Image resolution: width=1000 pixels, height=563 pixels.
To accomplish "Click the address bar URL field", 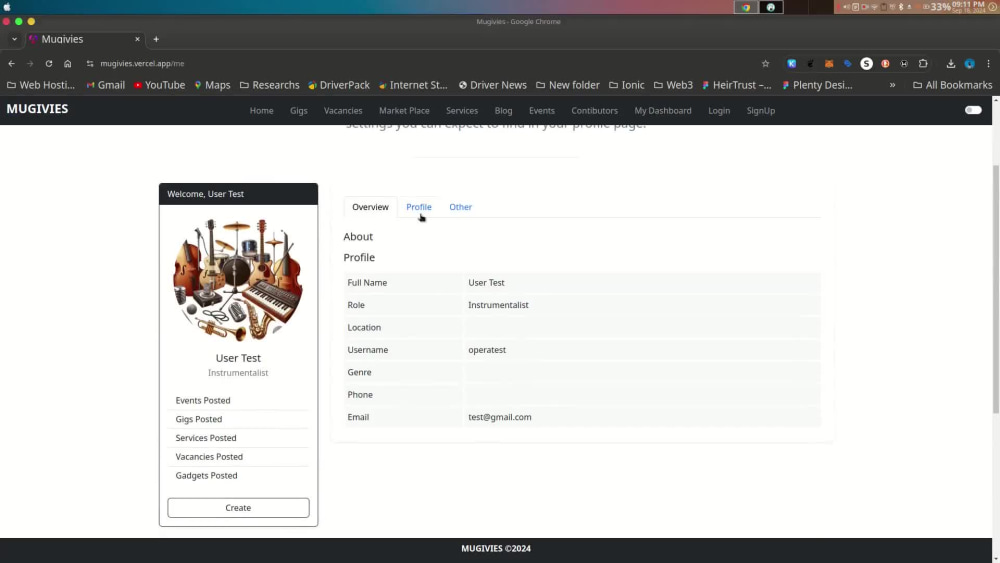I will click(421, 64).
